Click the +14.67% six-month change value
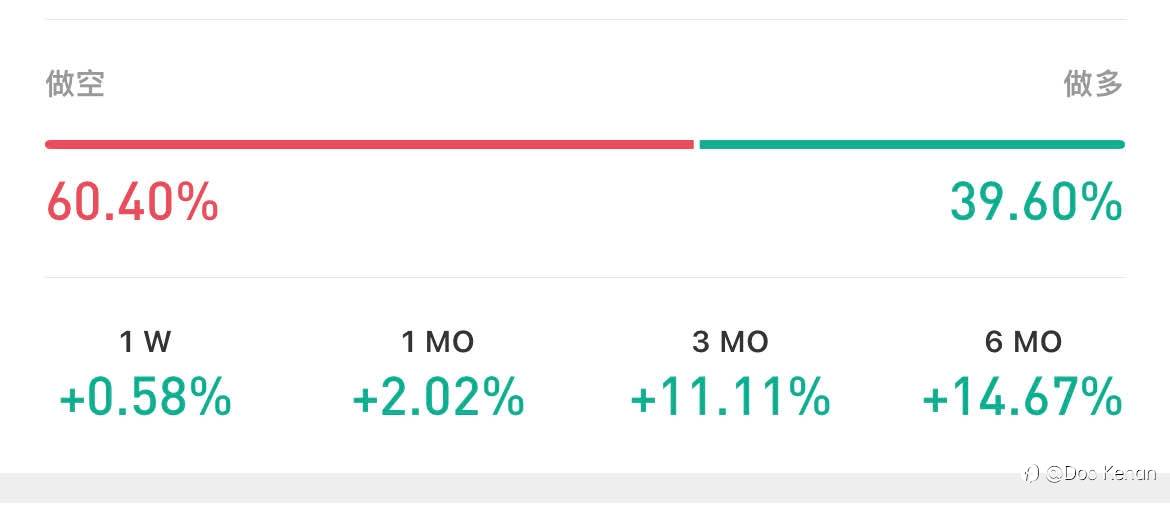The width and height of the screenshot is (1170, 506). click(1022, 397)
